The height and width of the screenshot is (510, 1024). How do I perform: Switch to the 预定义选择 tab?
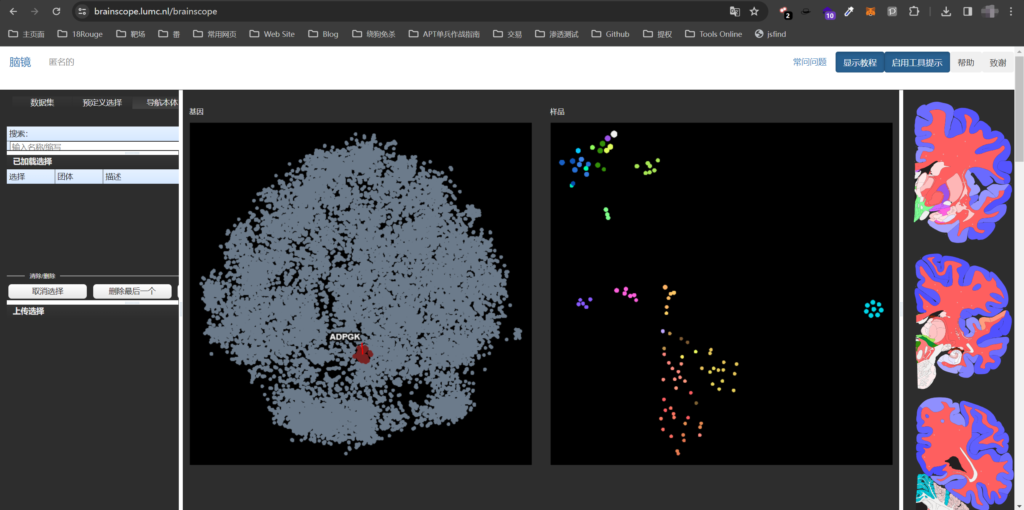coord(102,103)
